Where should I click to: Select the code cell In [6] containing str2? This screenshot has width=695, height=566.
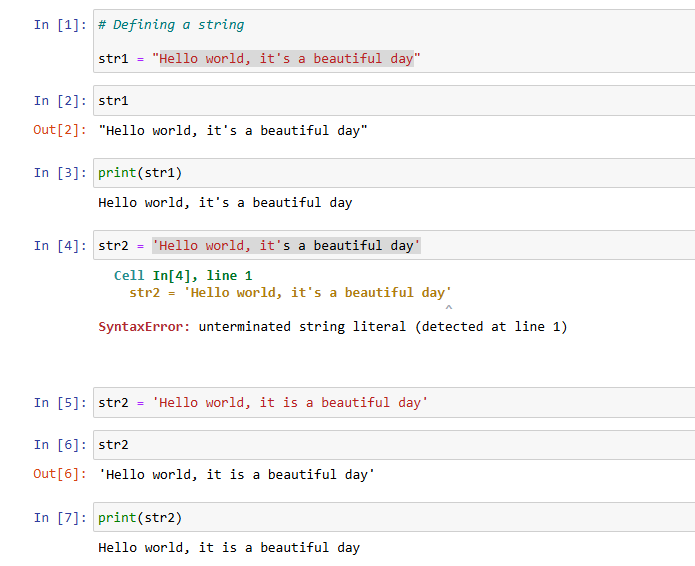click(394, 445)
